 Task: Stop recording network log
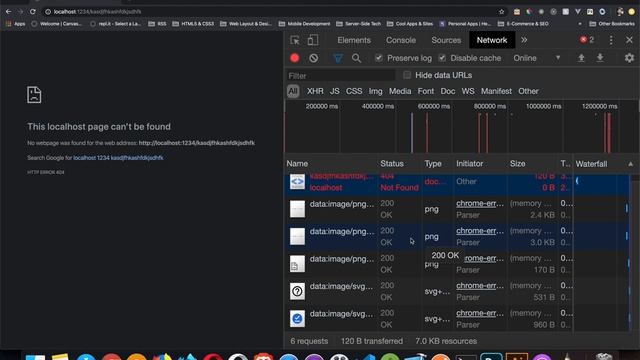[295, 58]
